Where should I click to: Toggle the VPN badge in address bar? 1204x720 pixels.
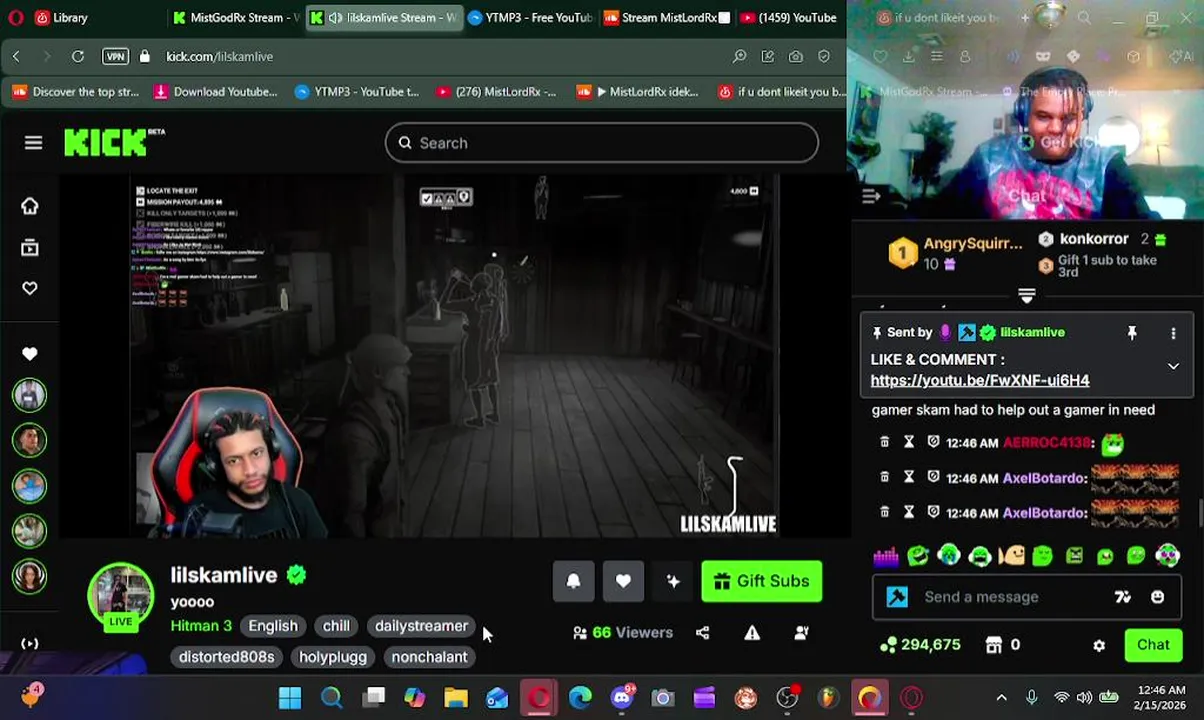tap(115, 56)
